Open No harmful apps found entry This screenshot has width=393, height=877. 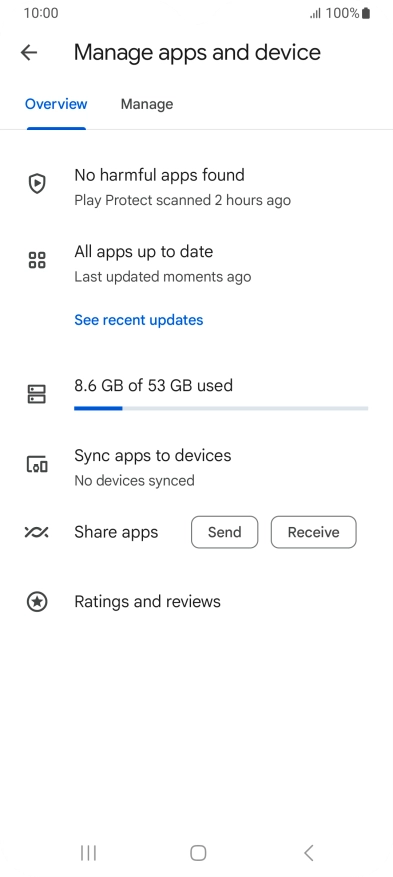pyautogui.click(x=196, y=187)
